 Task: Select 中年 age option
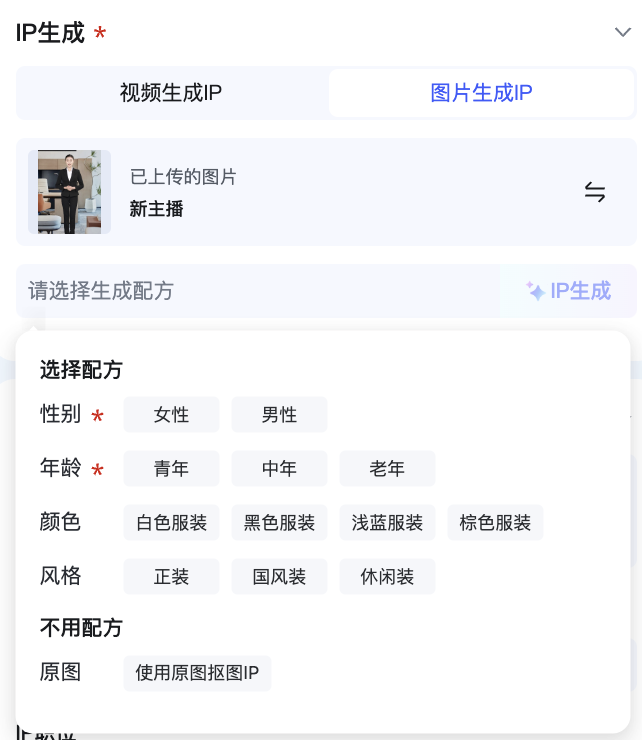pyautogui.click(x=279, y=469)
